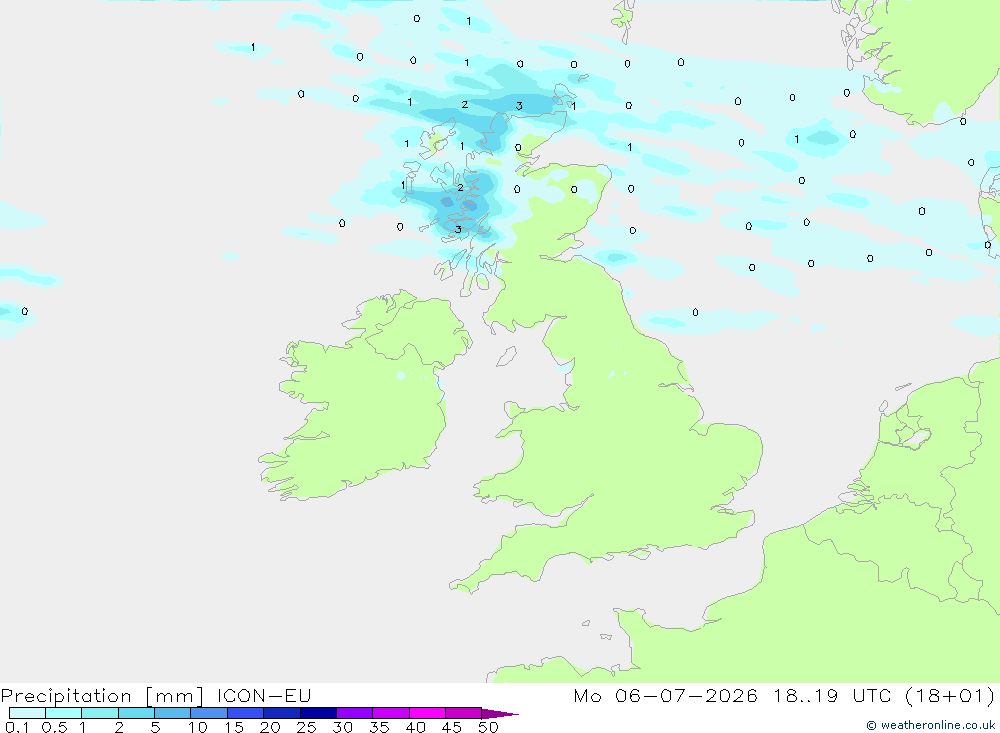Select the 2 to 5 mm legend swatch
Screen dimensions: 1000x733
(136, 713)
